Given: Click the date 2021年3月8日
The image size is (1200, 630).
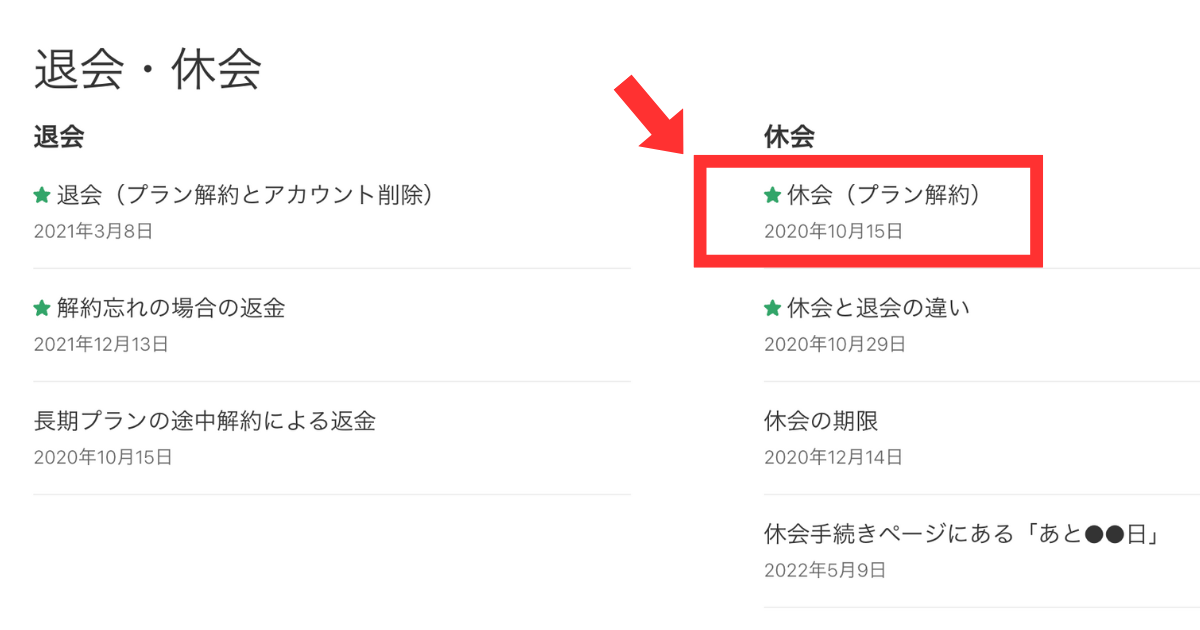Looking at the screenshot, I should [x=93, y=232].
